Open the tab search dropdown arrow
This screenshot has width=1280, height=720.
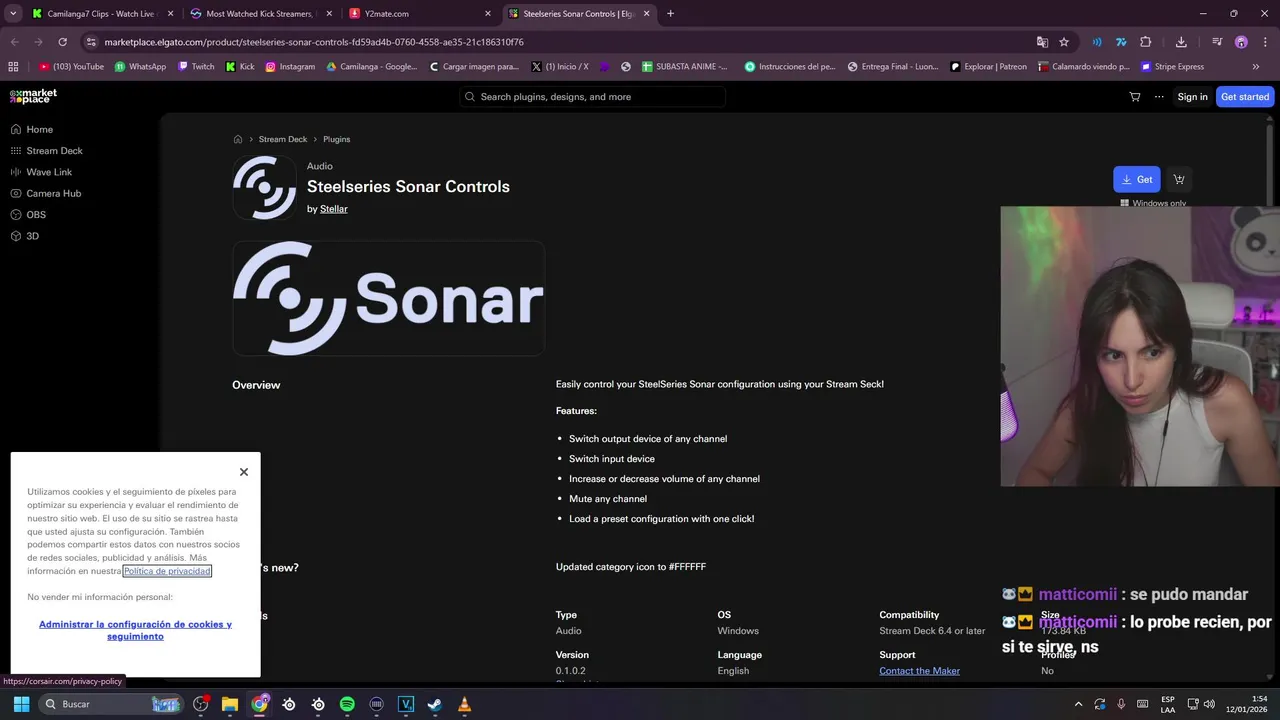coord(13,14)
